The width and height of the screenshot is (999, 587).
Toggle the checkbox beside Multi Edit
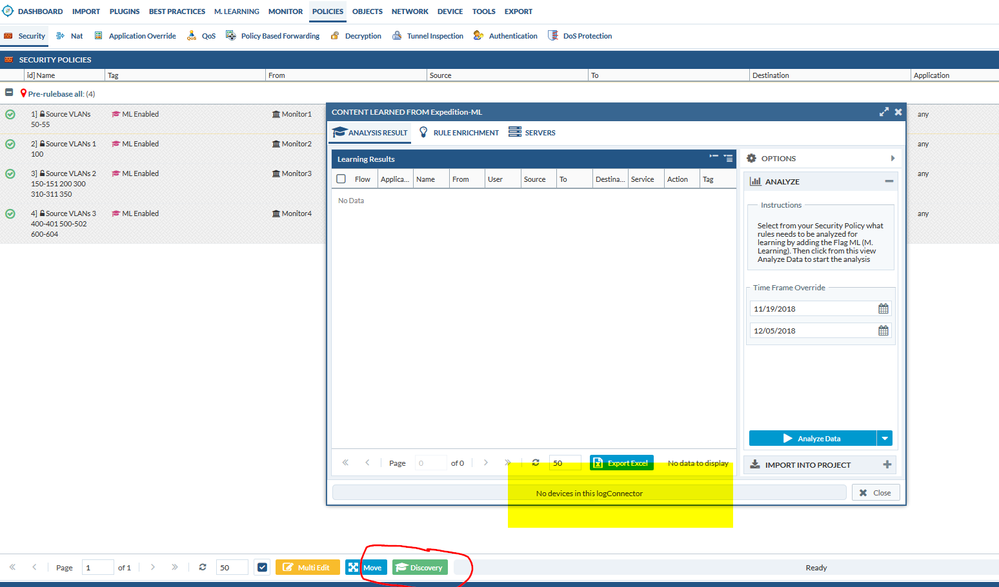(x=262, y=567)
